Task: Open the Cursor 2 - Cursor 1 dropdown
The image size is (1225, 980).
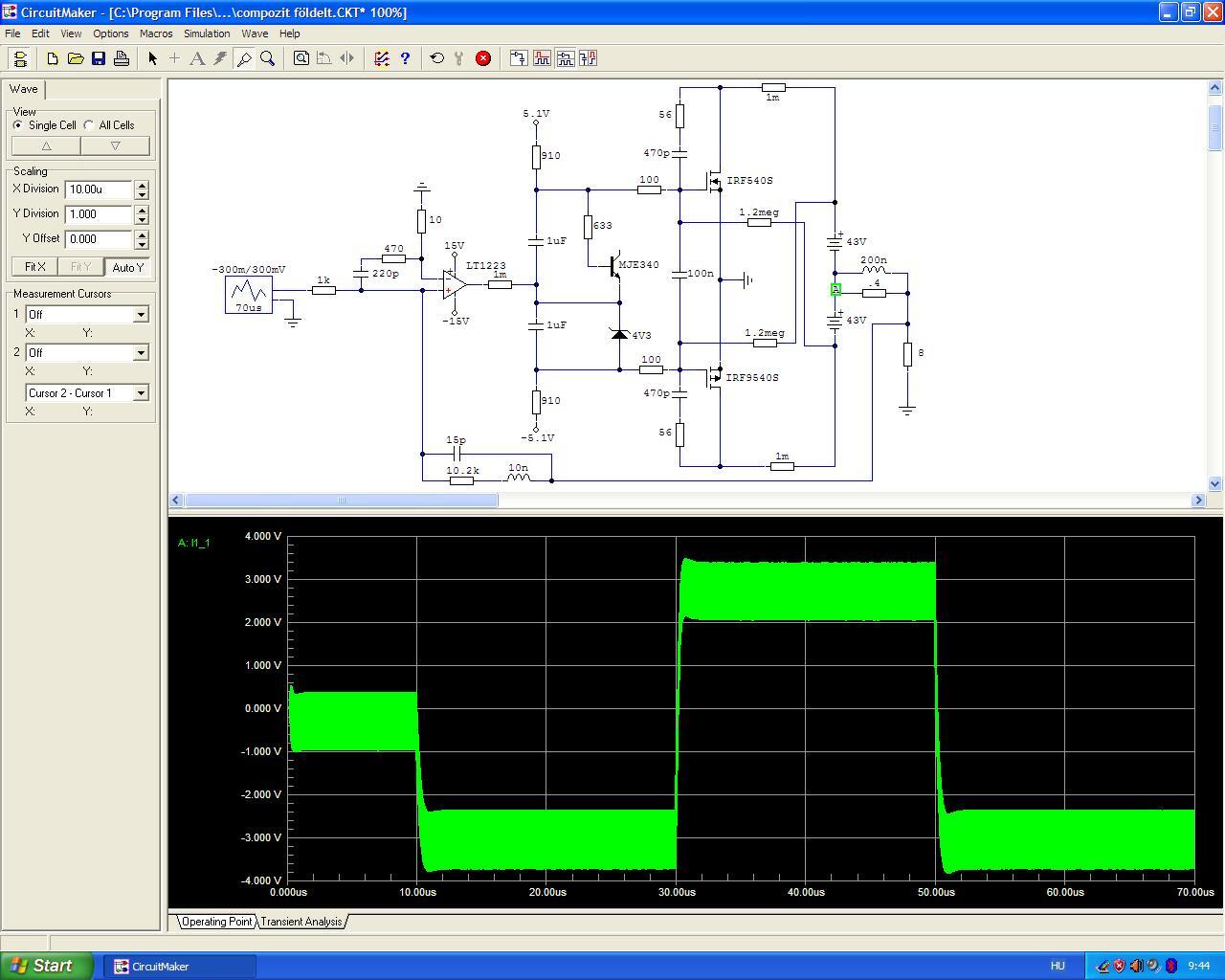Action: point(141,392)
